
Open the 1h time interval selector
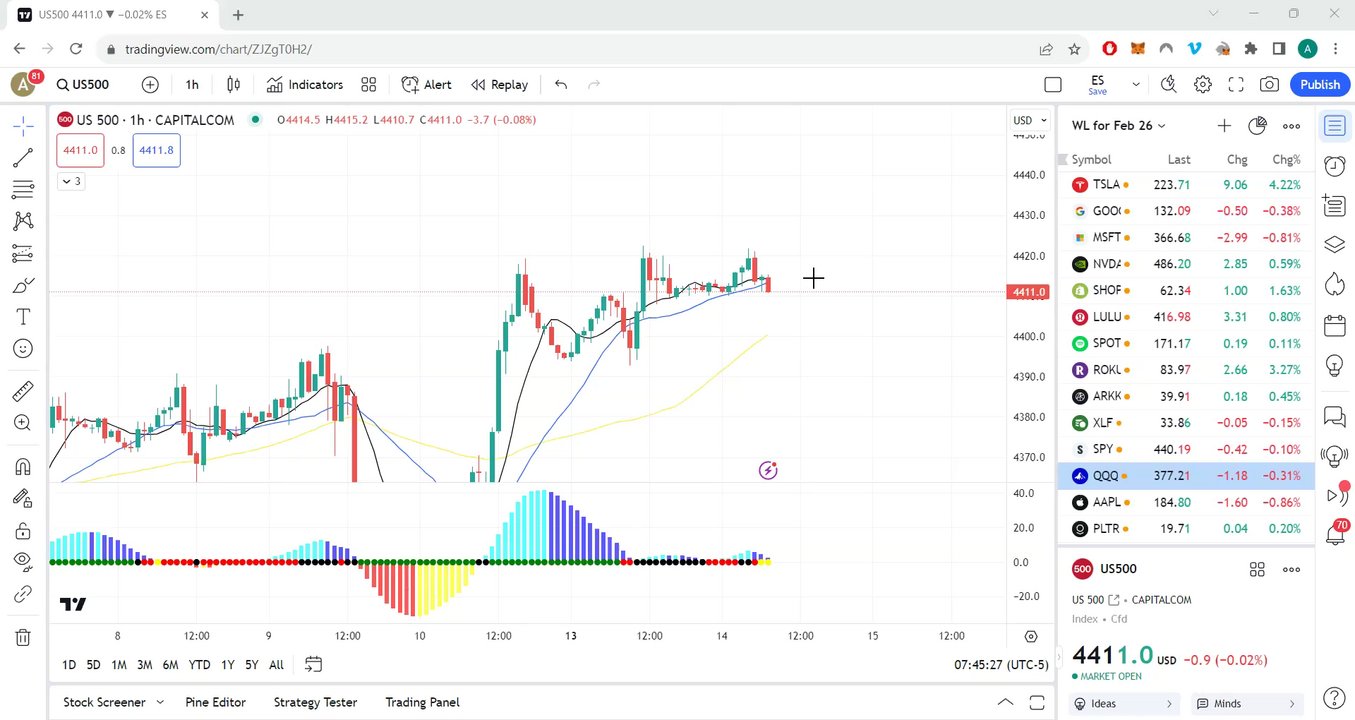tap(192, 85)
